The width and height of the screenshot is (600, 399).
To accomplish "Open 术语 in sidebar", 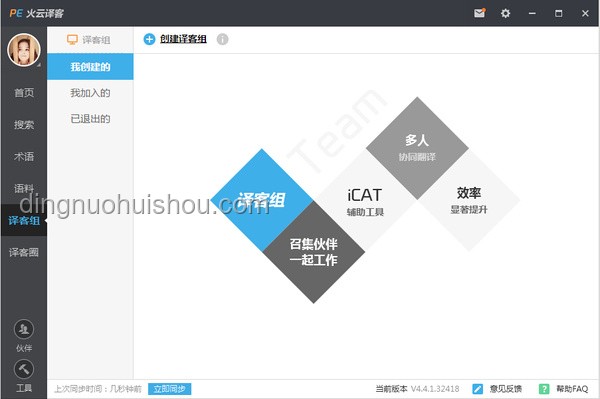I will pyautogui.click(x=24, y=156).
